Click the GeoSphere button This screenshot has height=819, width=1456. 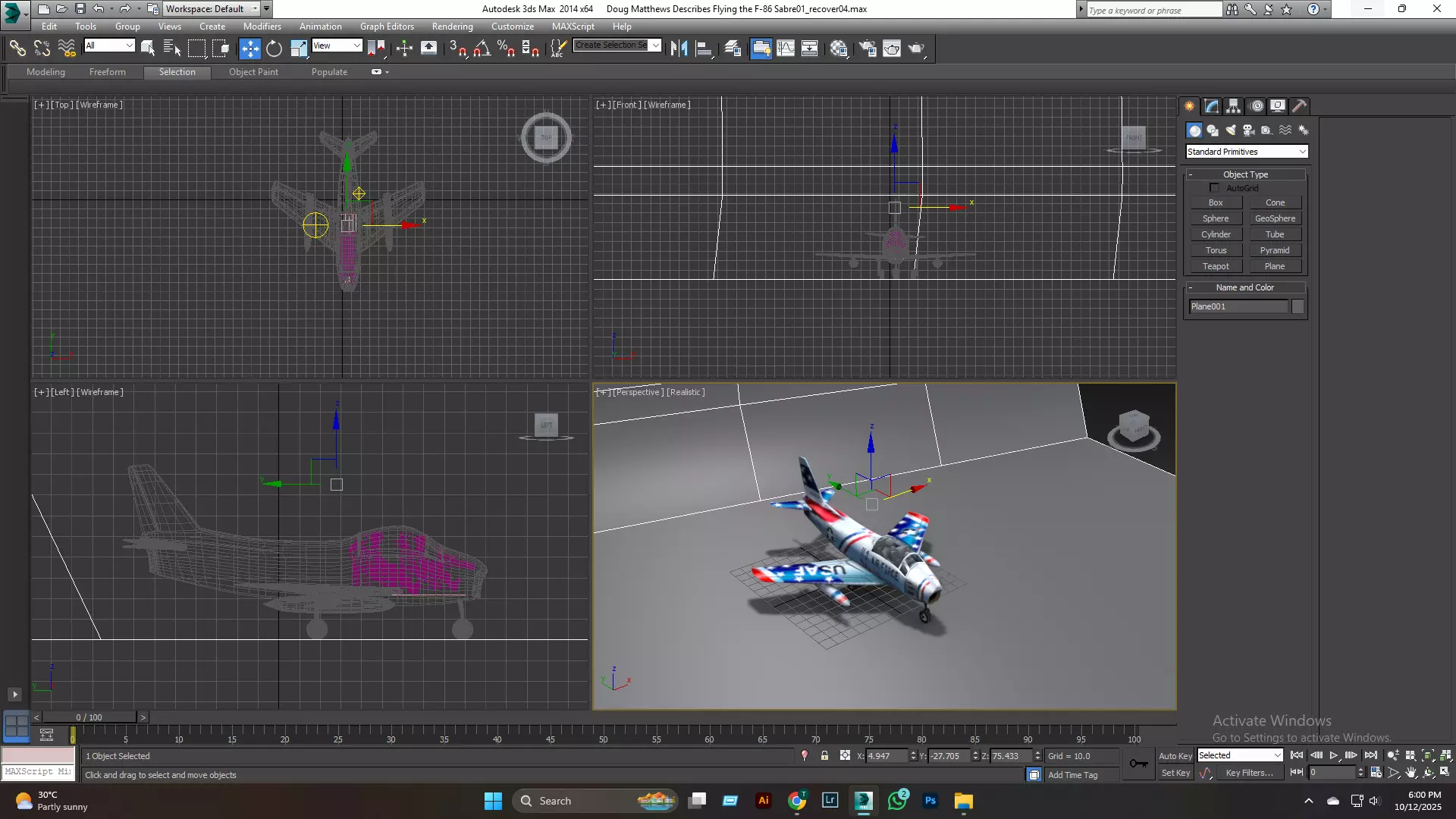1275,218
